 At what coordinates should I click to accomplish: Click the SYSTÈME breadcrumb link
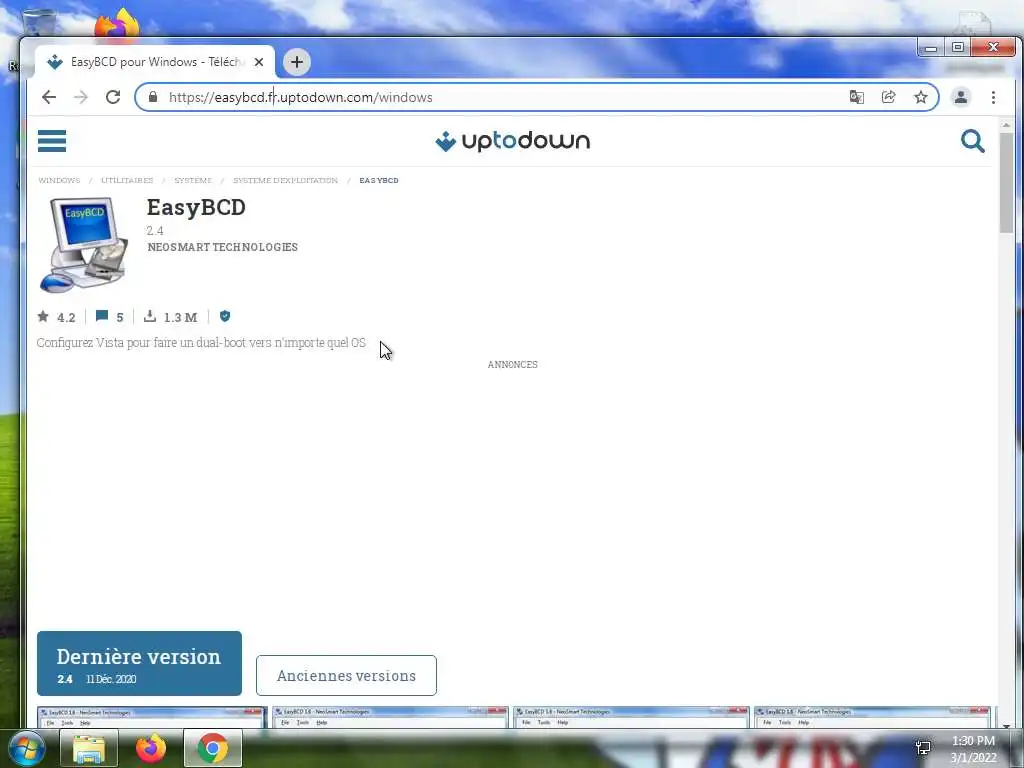coord(193,180)
